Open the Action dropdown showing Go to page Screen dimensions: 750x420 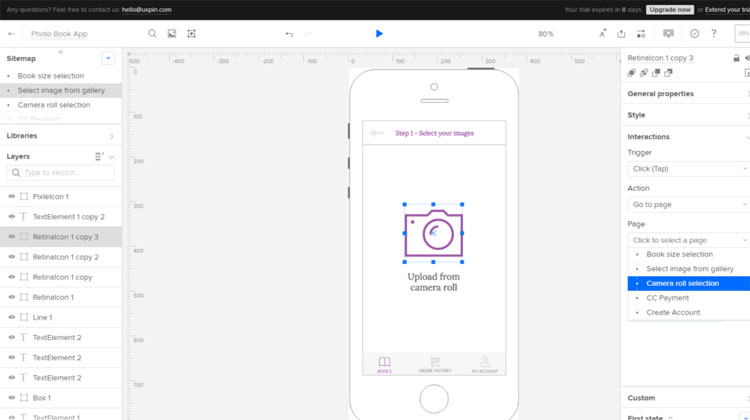pyautogui.click(x=688, y=205)
